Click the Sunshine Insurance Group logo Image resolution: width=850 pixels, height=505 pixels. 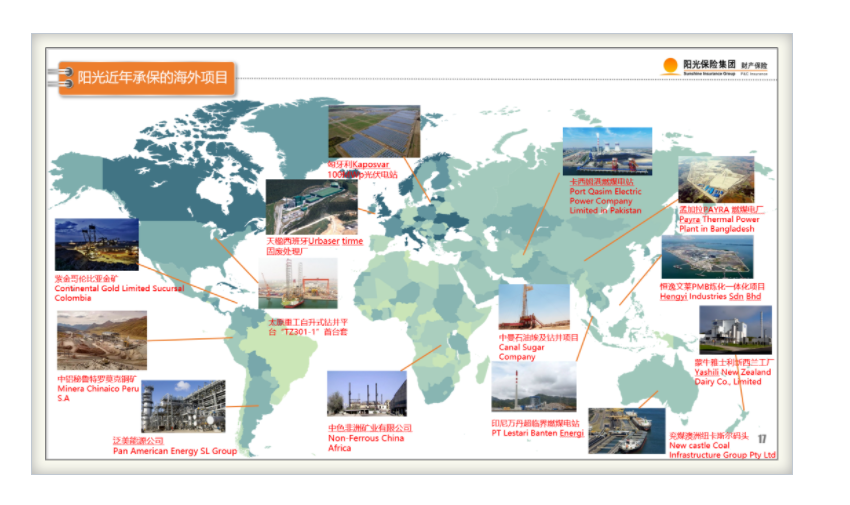[714, 67]
